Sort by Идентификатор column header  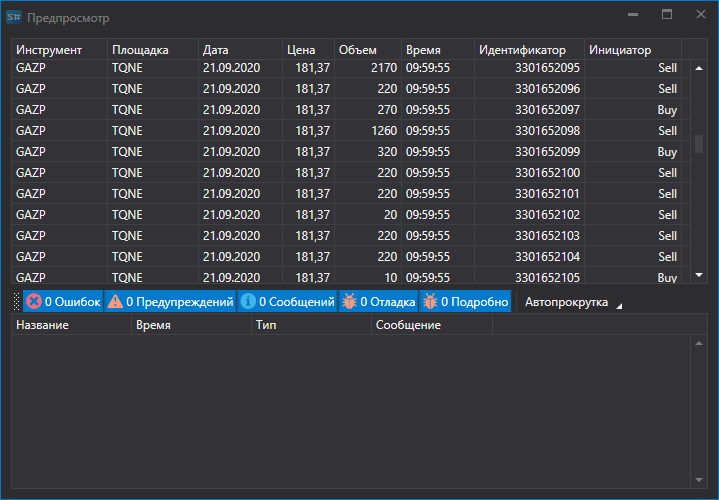coord(529,50)
